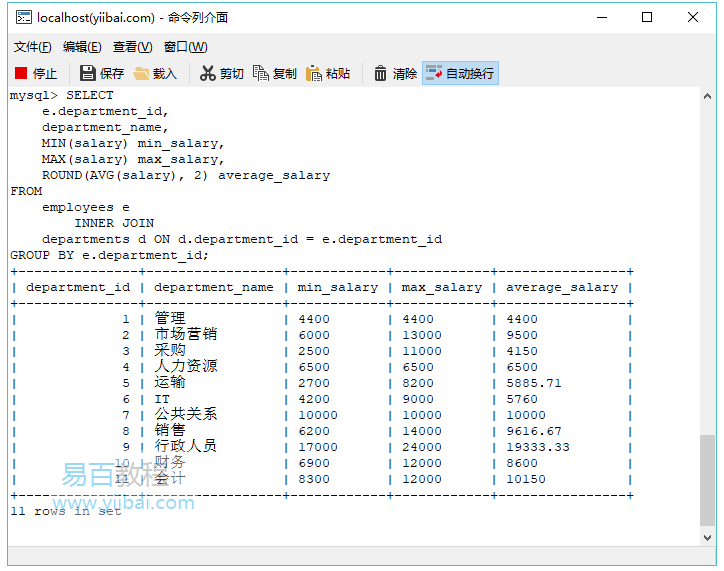Click the mysql> SELECT prompt line
The height and width of the screenshot is (571, 724).
pos(62,95)
